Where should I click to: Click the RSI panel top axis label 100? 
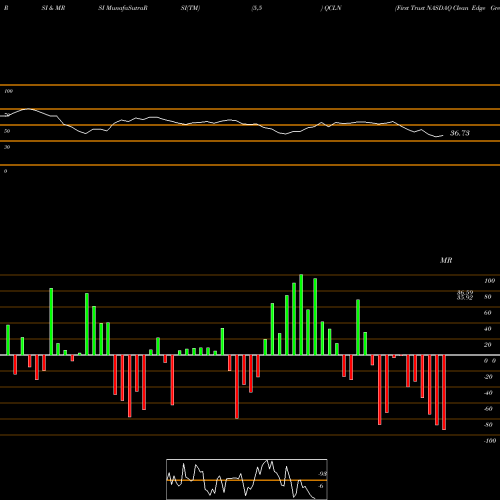tap(8, 91)
